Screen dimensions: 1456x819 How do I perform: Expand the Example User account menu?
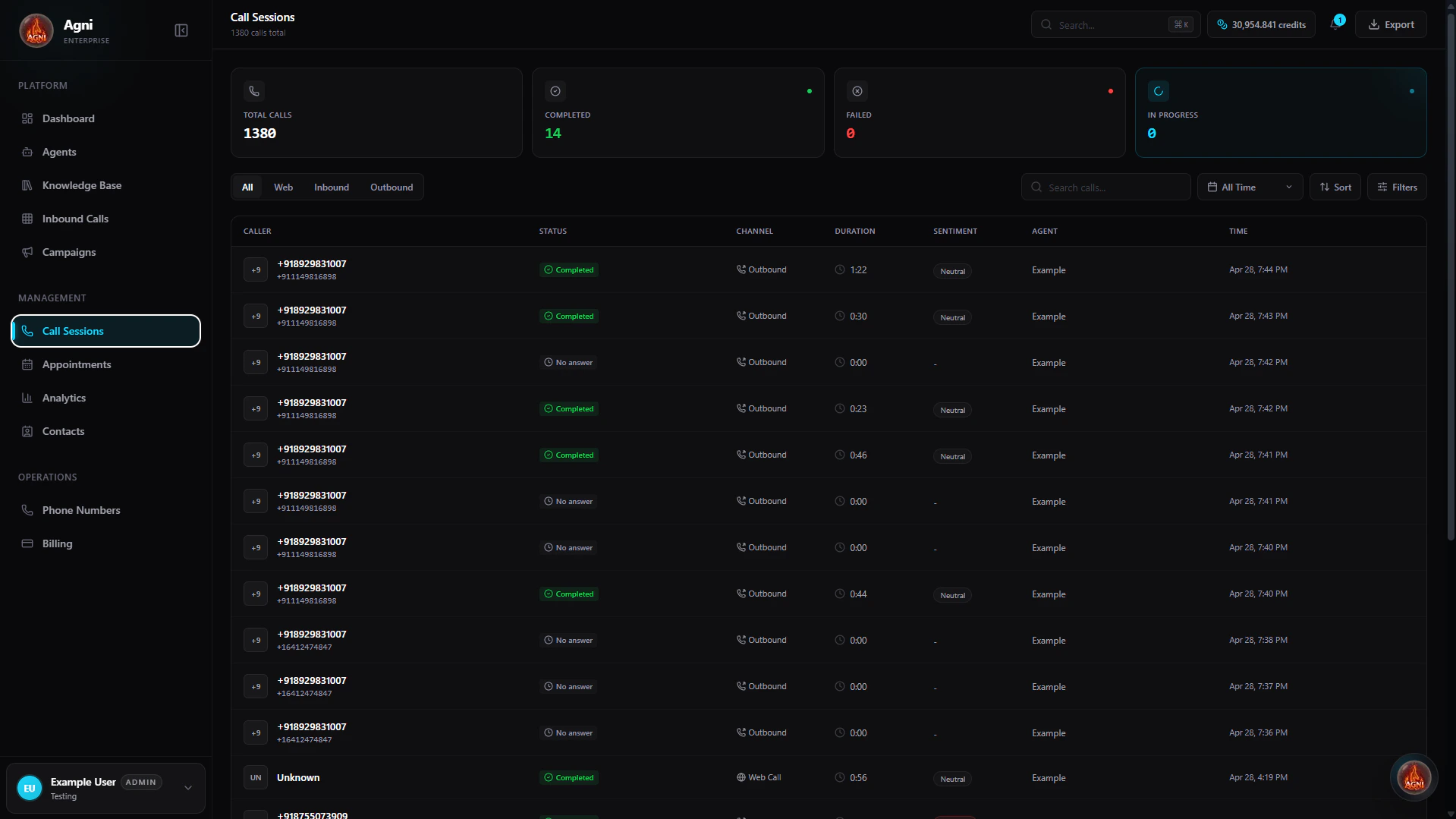click(x=188, y=788)
